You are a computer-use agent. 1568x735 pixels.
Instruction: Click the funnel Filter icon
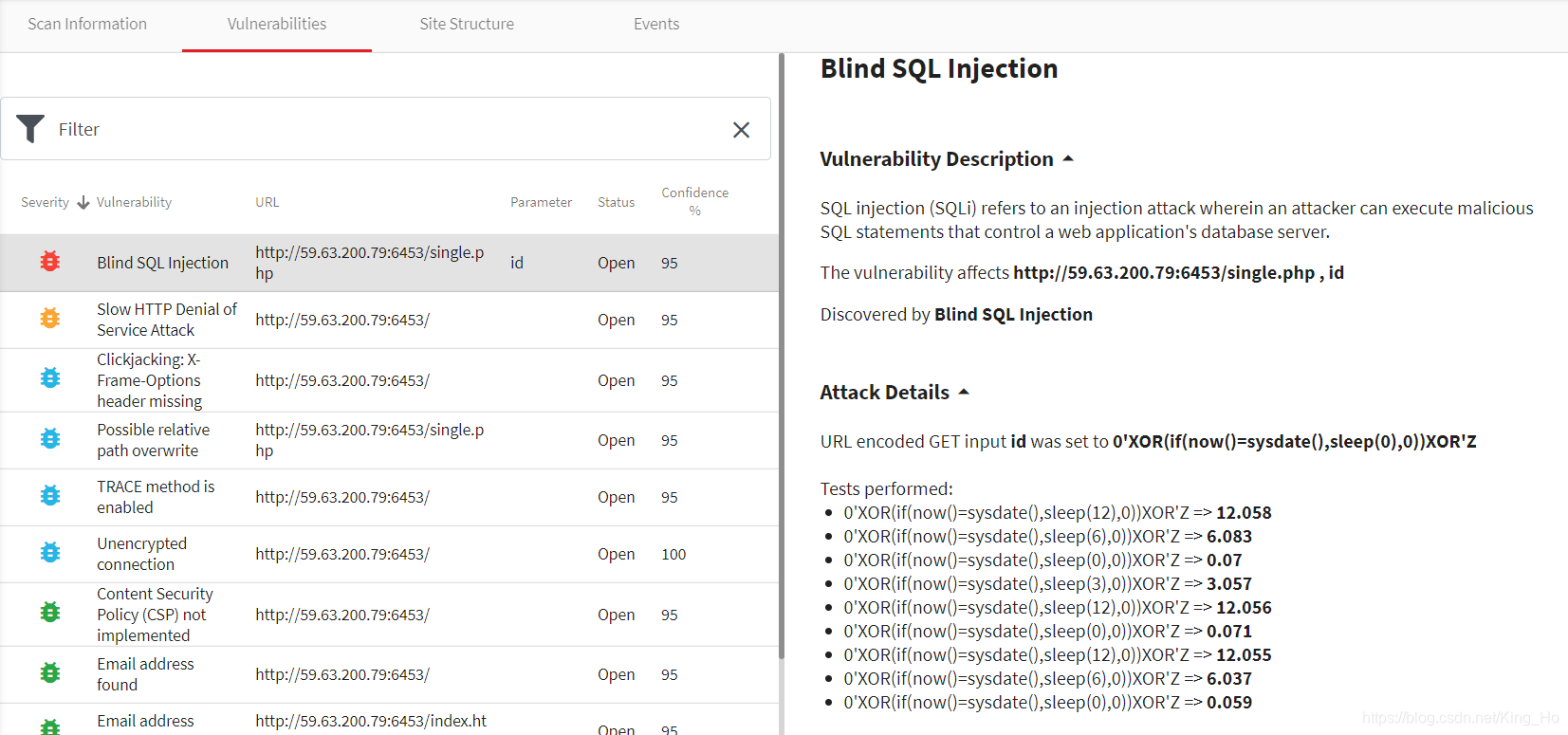point(30,128)
